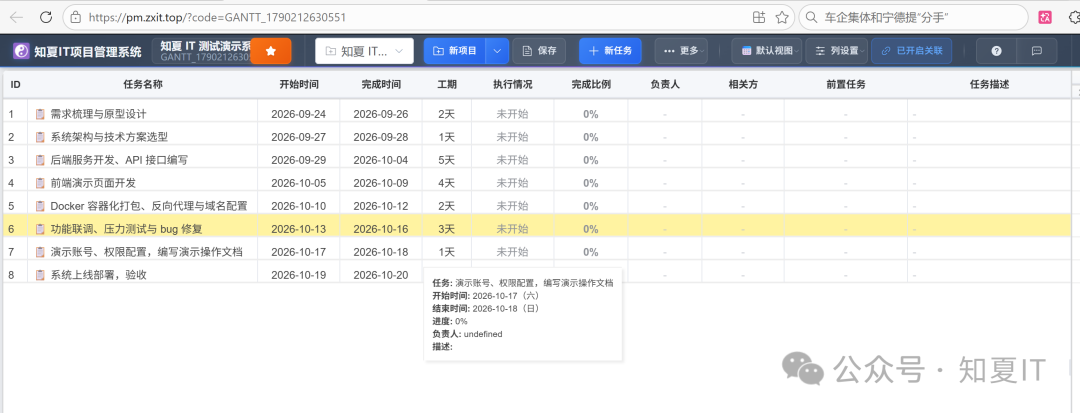Click the 完成时间 column header
Image resolution: width=1080 pixels, height=413 pixels.
(381, 85)
